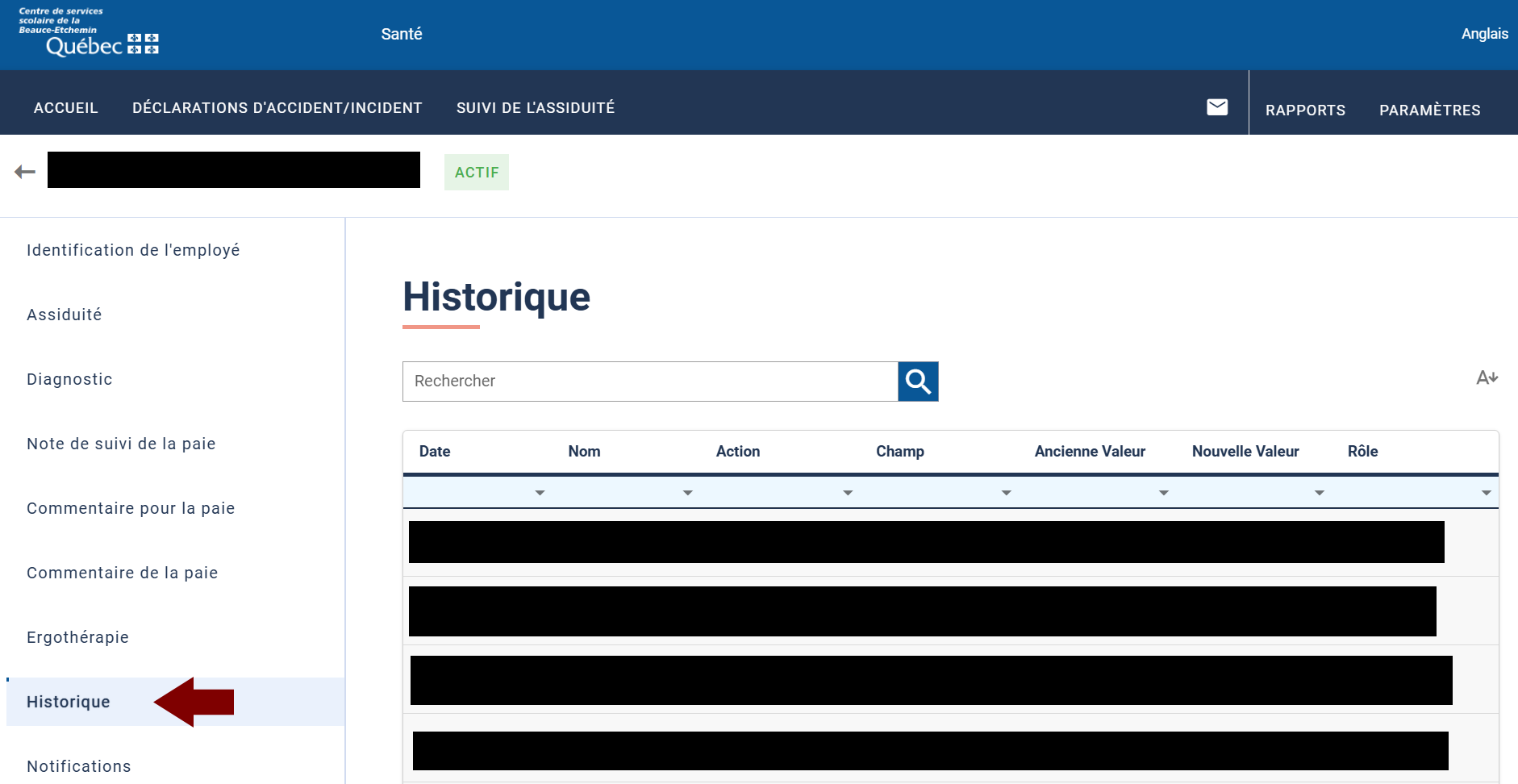1518x784 pixels.
Task: Sort by the Action column header
Action: click(x=738, y=452)
